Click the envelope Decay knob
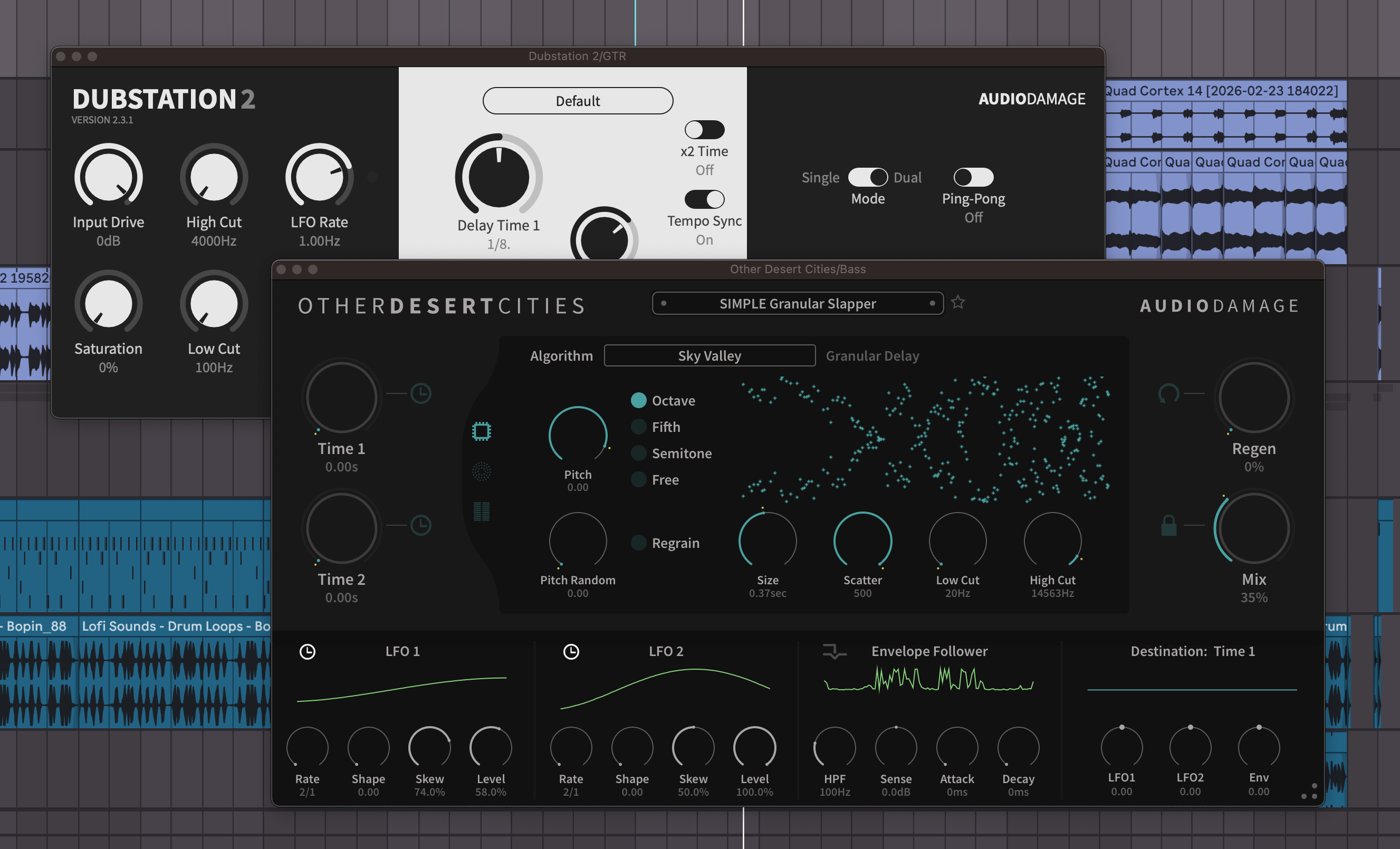Image resolution: width=1400 pixels, height=849 pixels. 1018,747
